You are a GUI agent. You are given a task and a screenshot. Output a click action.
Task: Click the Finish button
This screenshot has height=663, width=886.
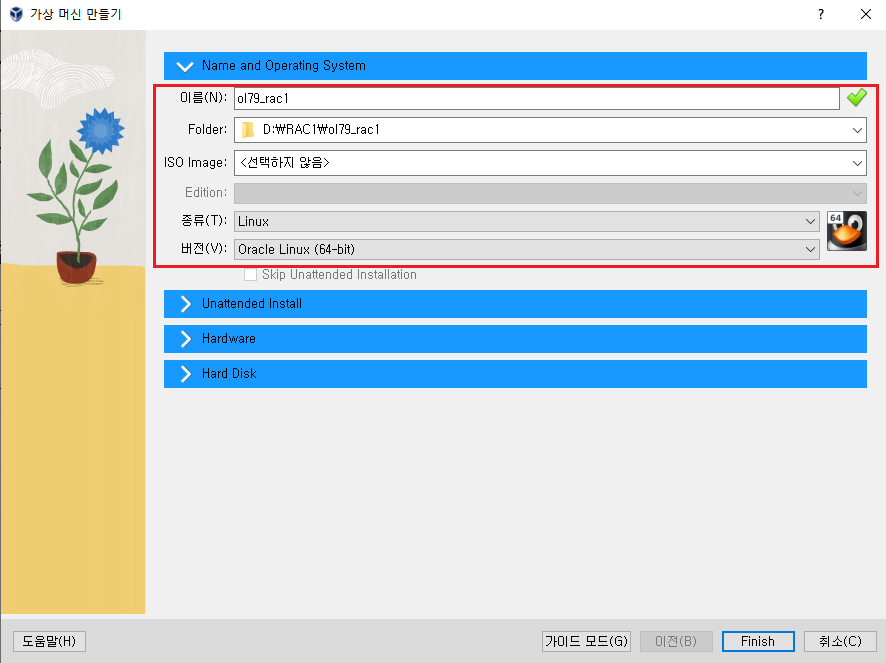[x=758, y=641]
